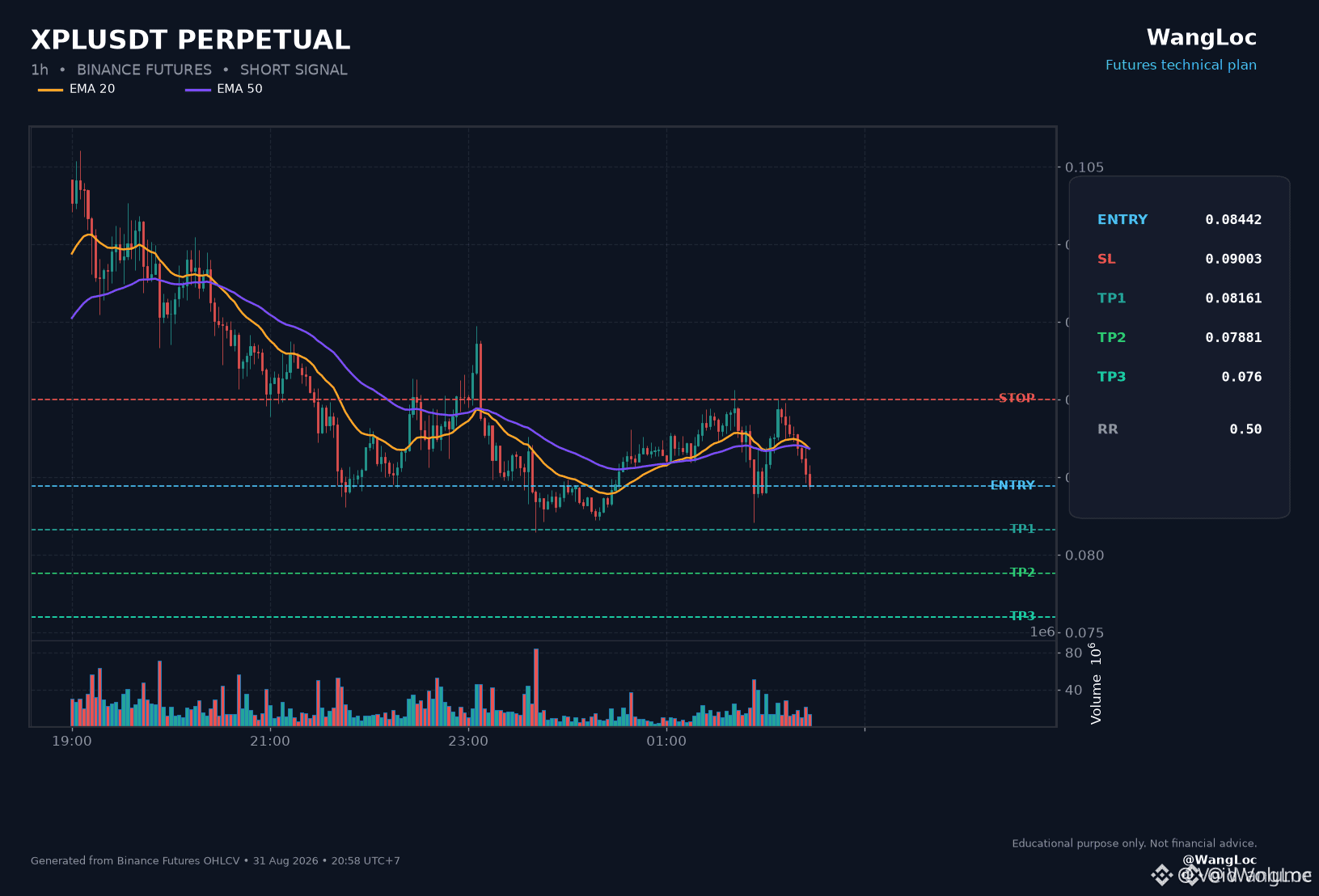Click the purple EMA 50 legend line
Image resolution: width=1319 pixels, height=896 pixels.
point(198,90)
